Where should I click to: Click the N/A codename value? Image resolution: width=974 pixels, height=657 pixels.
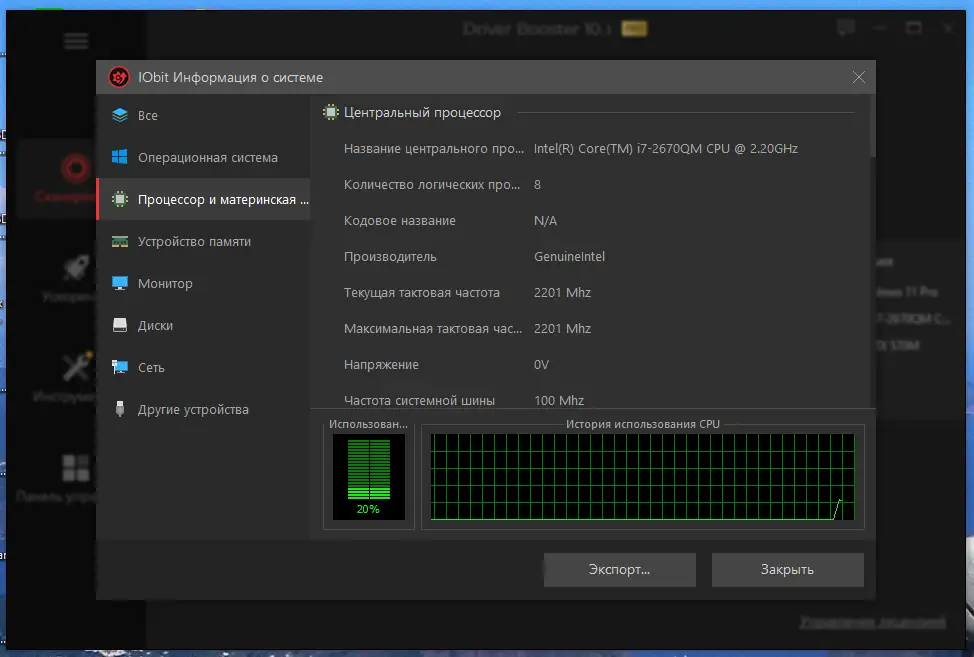coord(545,220)
